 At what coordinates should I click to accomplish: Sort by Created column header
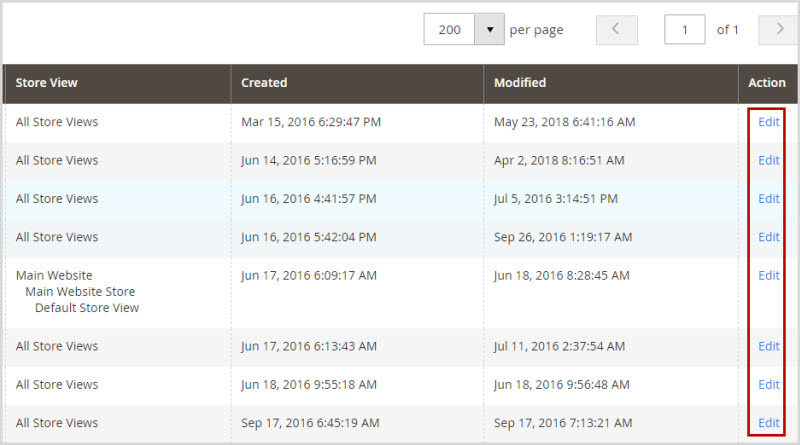[264, 83]
